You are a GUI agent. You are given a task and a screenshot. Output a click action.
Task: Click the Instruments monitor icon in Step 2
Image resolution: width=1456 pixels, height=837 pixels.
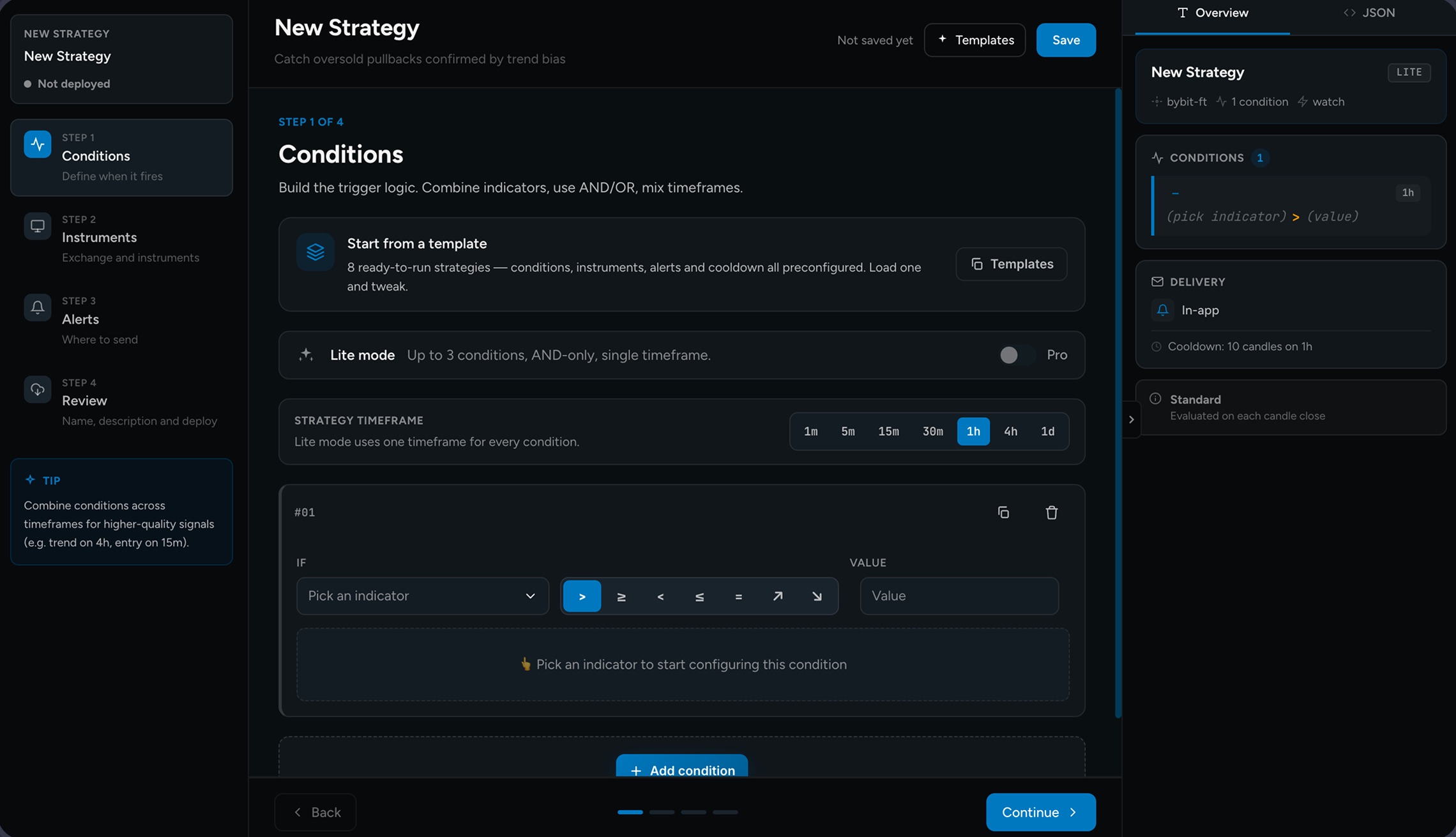tap(38, 226)
